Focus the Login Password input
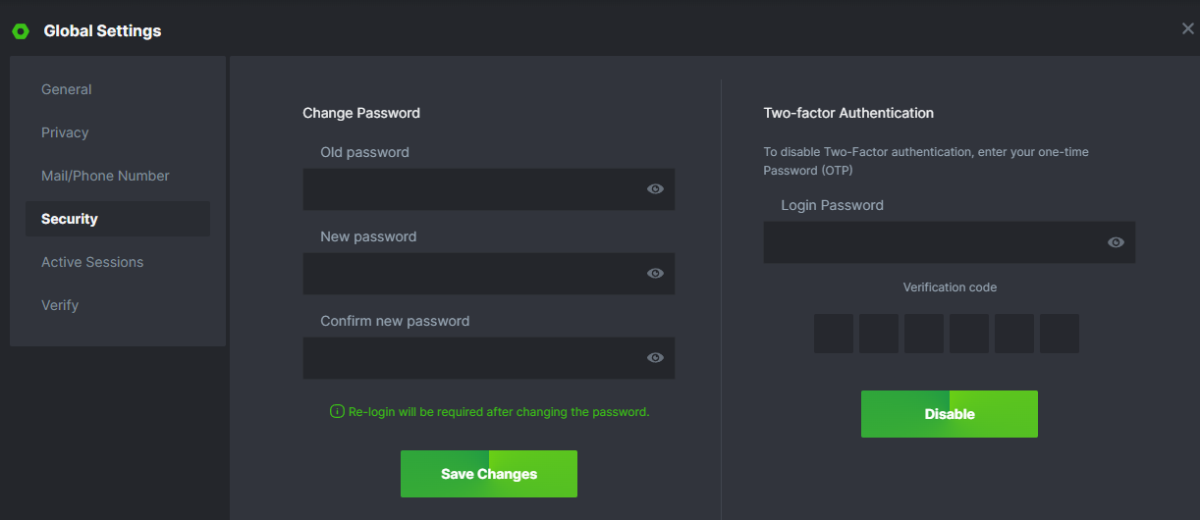Image resolution: width=1200 pixels, height=520 pixels. [930, 242]
